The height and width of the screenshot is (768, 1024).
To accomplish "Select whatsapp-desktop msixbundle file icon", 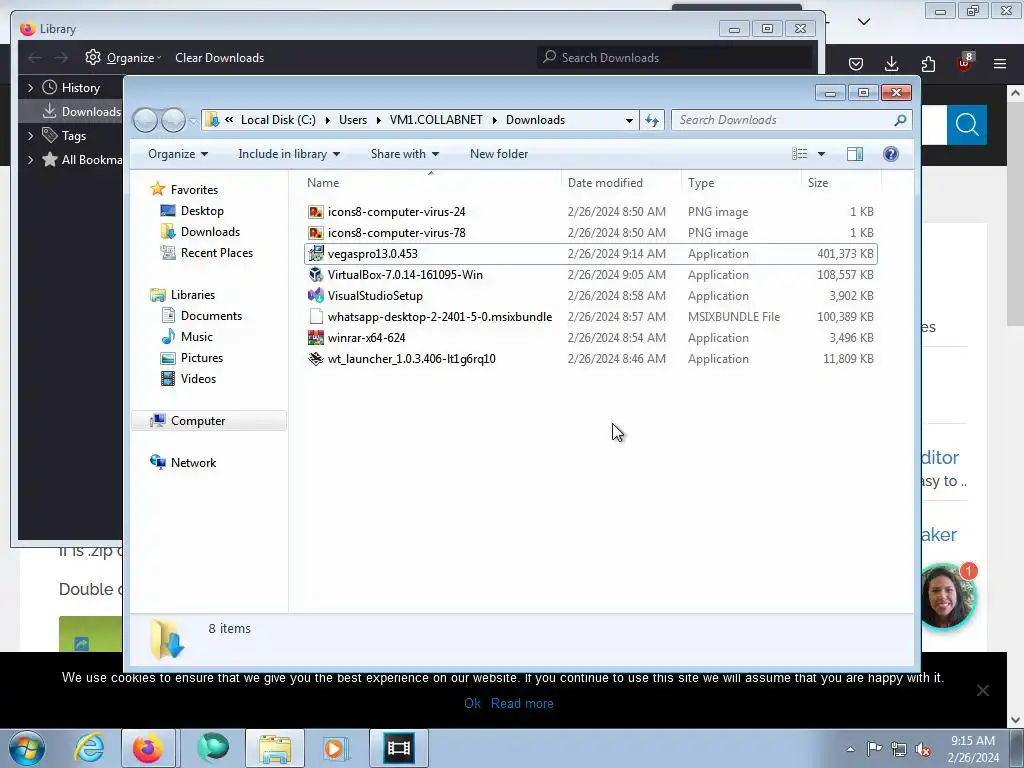I will point(316,317).
